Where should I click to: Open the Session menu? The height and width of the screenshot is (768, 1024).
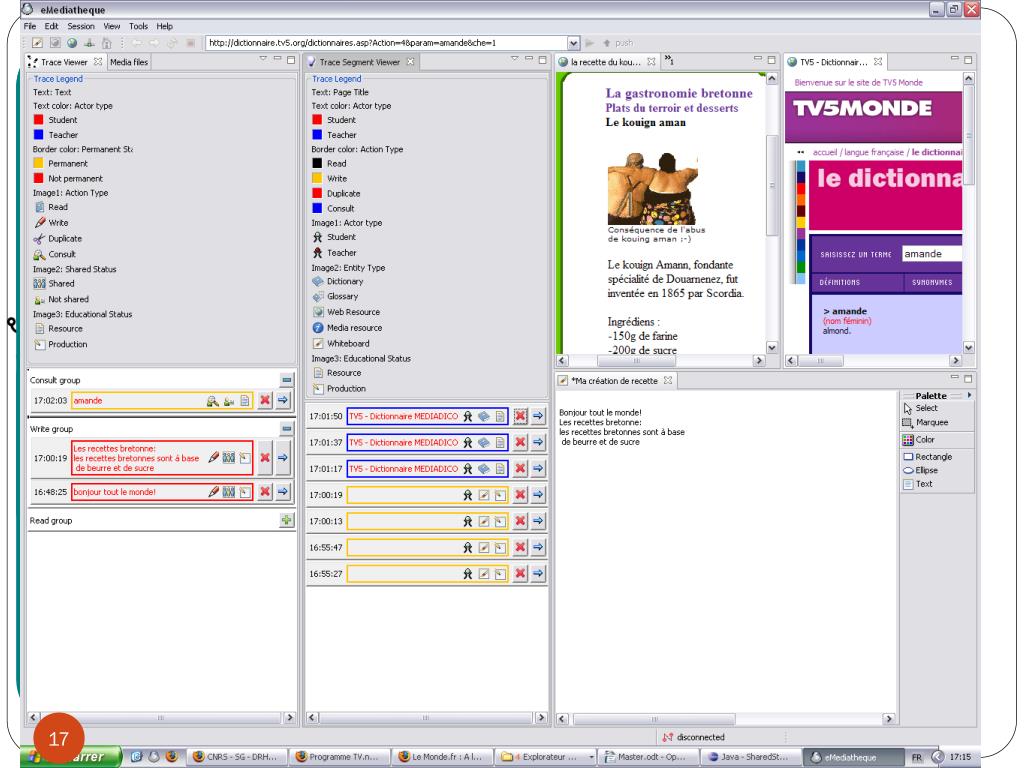[x=81, y=26]
